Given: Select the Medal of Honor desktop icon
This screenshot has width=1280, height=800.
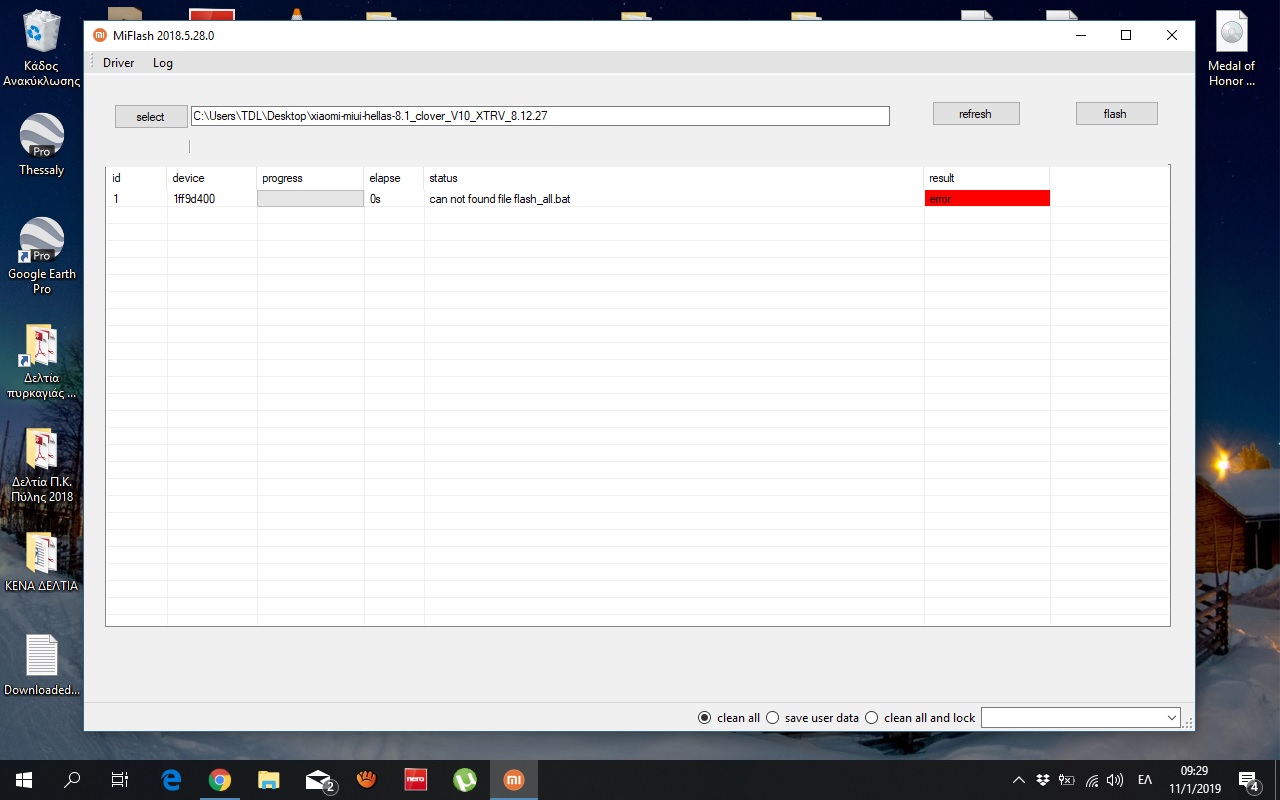Looking at the screenshot, I should pyautogui.click(x=1232, y=49).
